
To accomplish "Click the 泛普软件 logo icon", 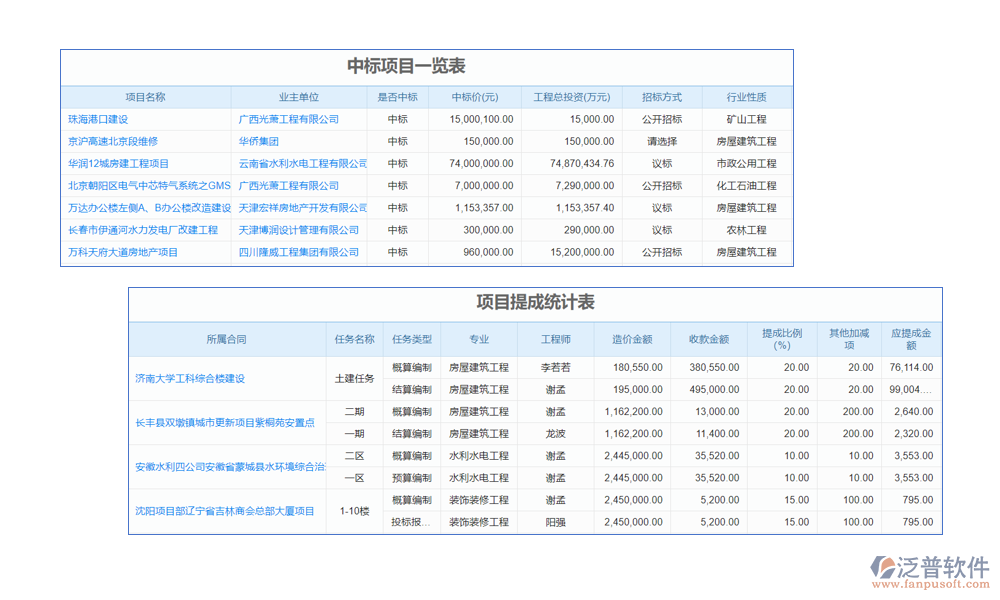I will [884, 567].
